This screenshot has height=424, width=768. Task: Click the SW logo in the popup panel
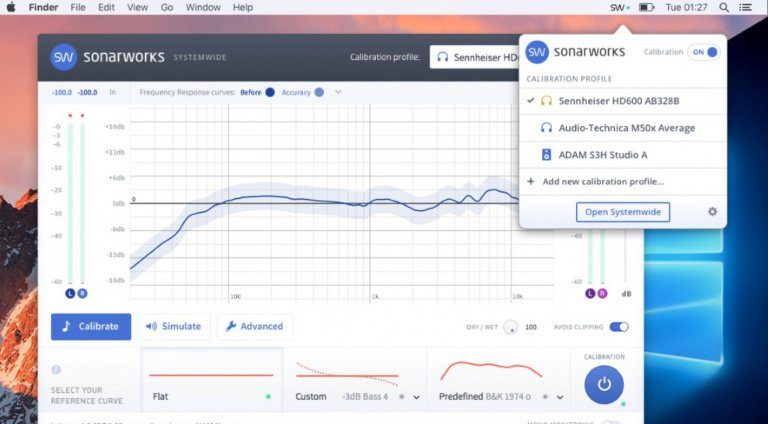pos(537,52)
